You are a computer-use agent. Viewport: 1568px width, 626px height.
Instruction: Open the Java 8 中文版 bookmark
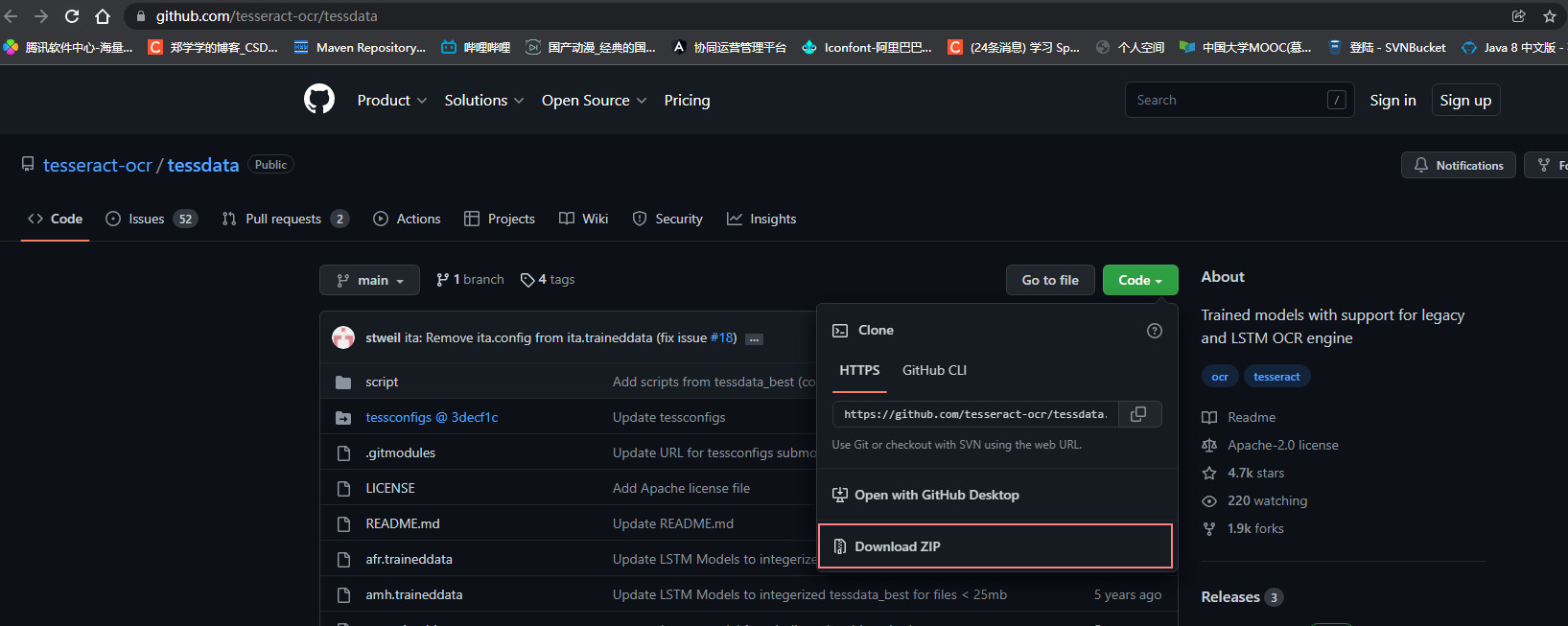tap(1511, 47)
